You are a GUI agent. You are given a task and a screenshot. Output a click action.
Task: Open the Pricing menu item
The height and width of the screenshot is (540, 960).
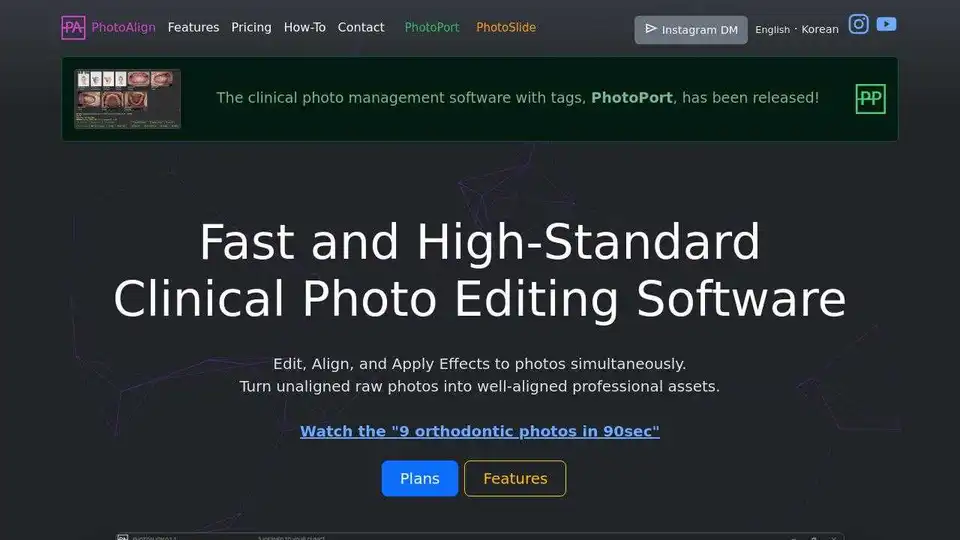pyautogui.click(x=251, y=28)
